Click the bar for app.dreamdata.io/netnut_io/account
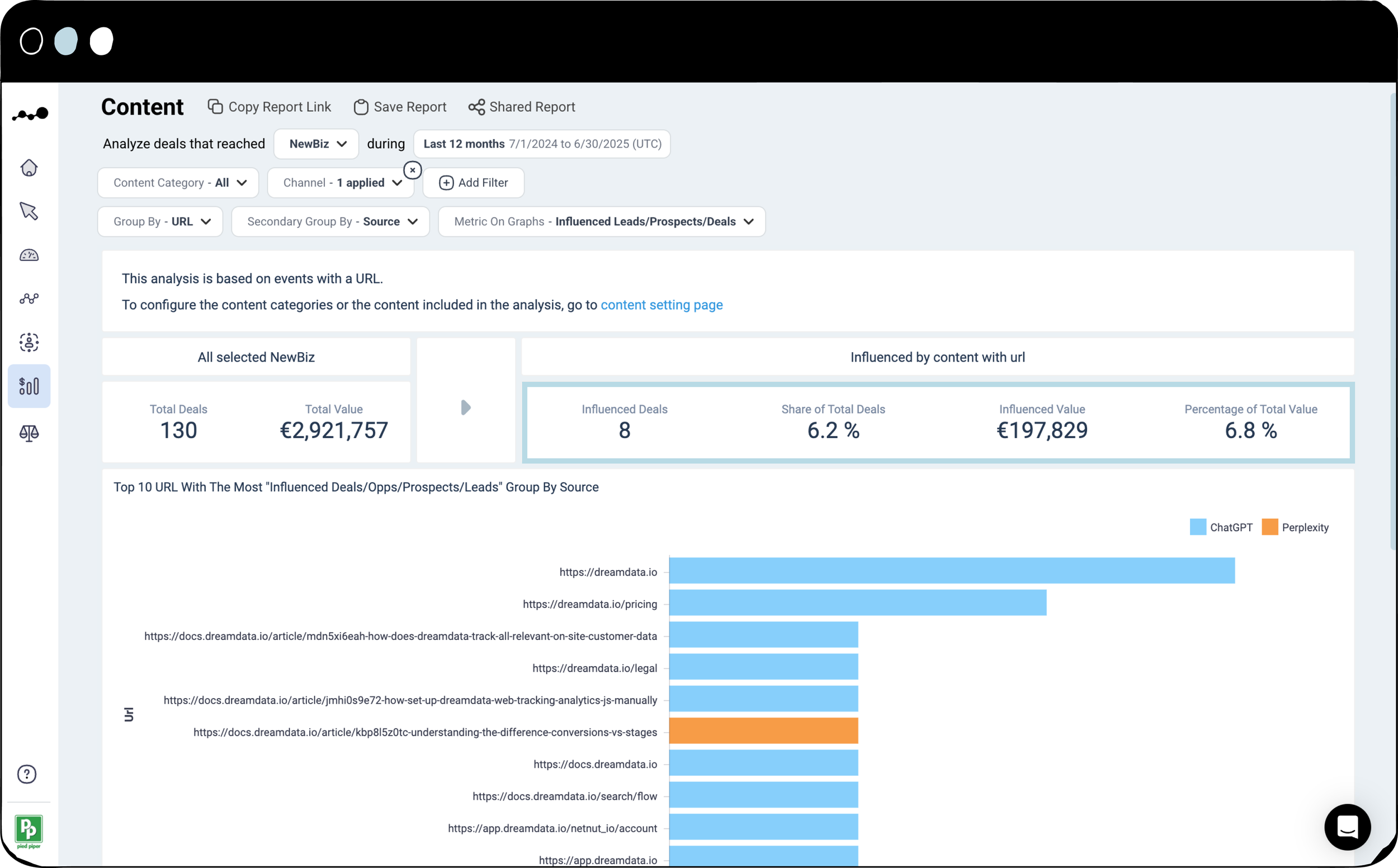Viewport: 1398px width, 868px height. coord(763,827)
